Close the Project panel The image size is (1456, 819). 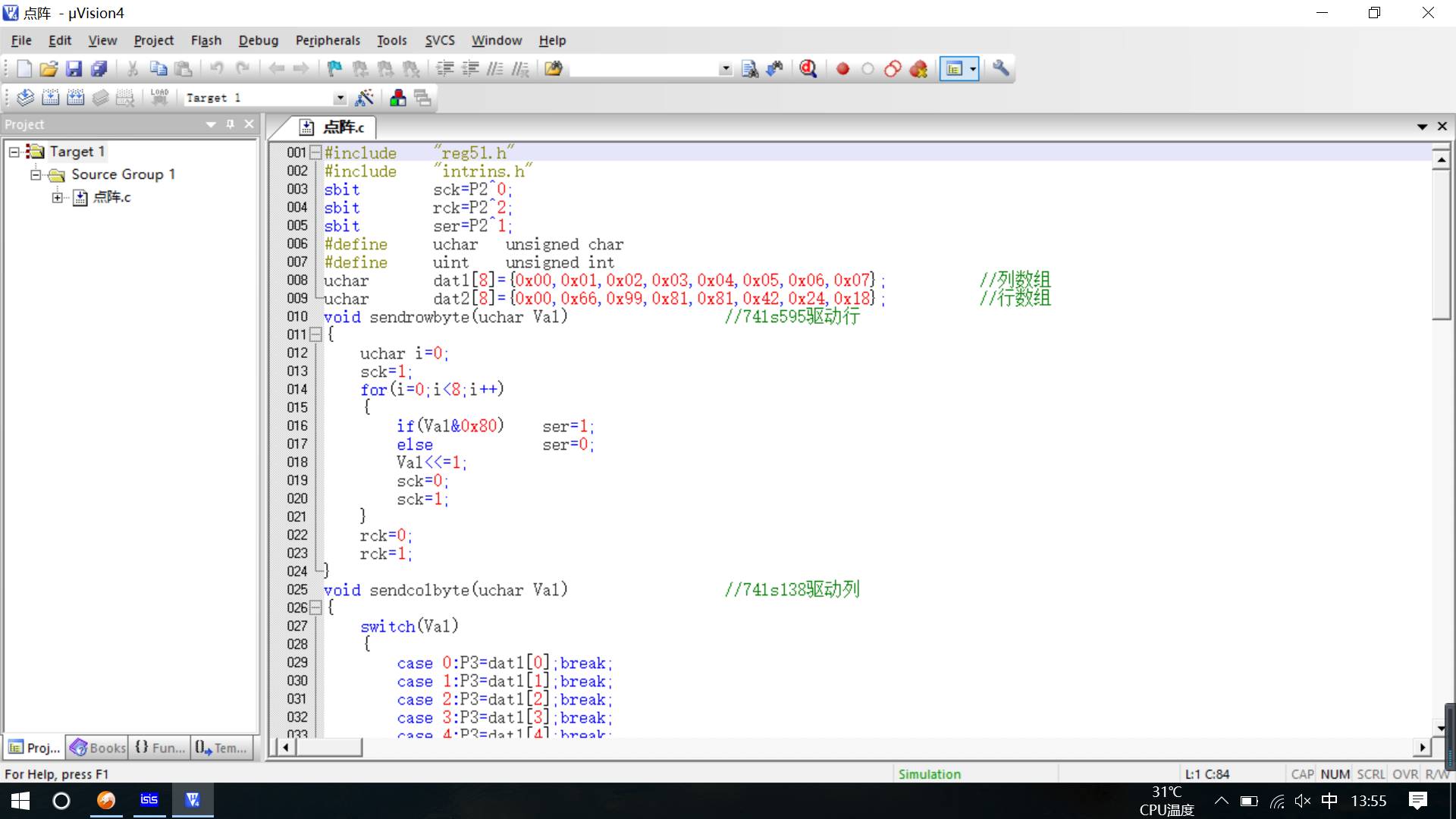tap(249, 124)
